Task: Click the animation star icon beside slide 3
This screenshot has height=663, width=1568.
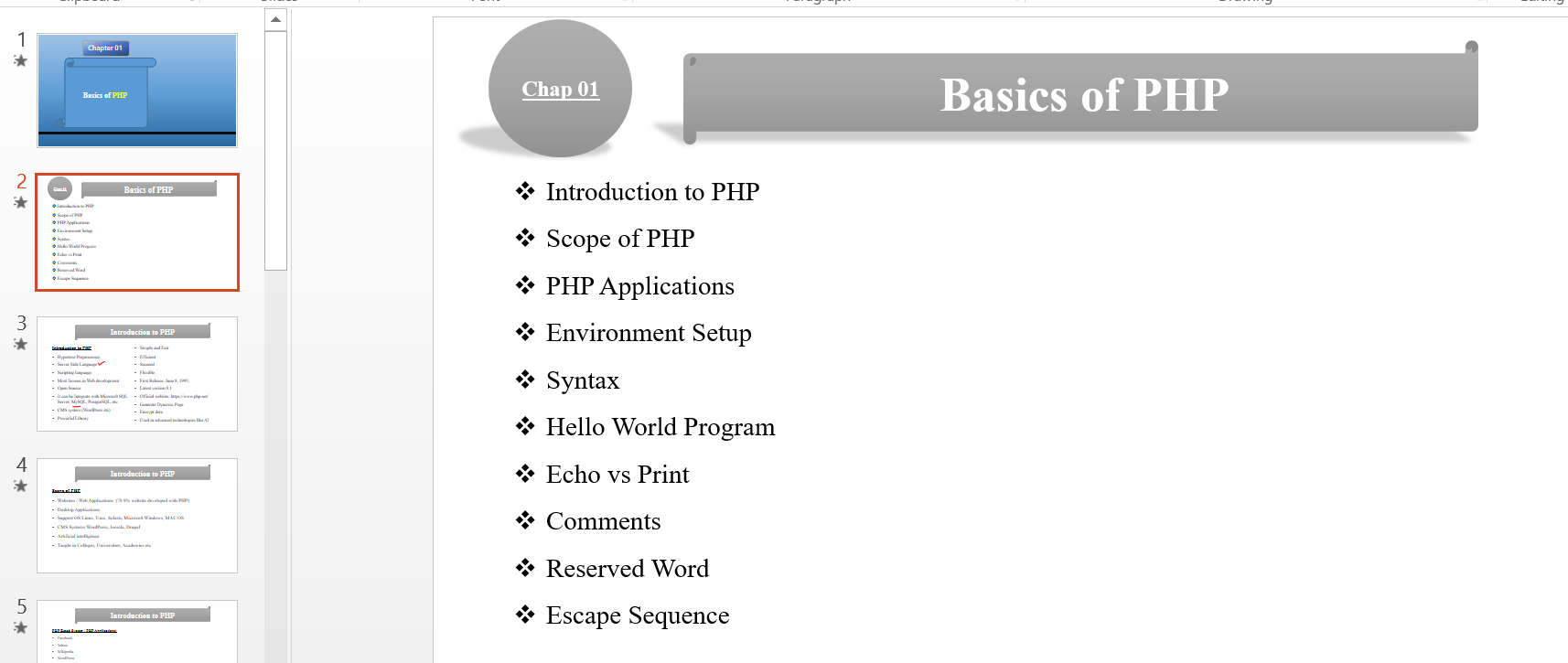Action: pos(20,345)
